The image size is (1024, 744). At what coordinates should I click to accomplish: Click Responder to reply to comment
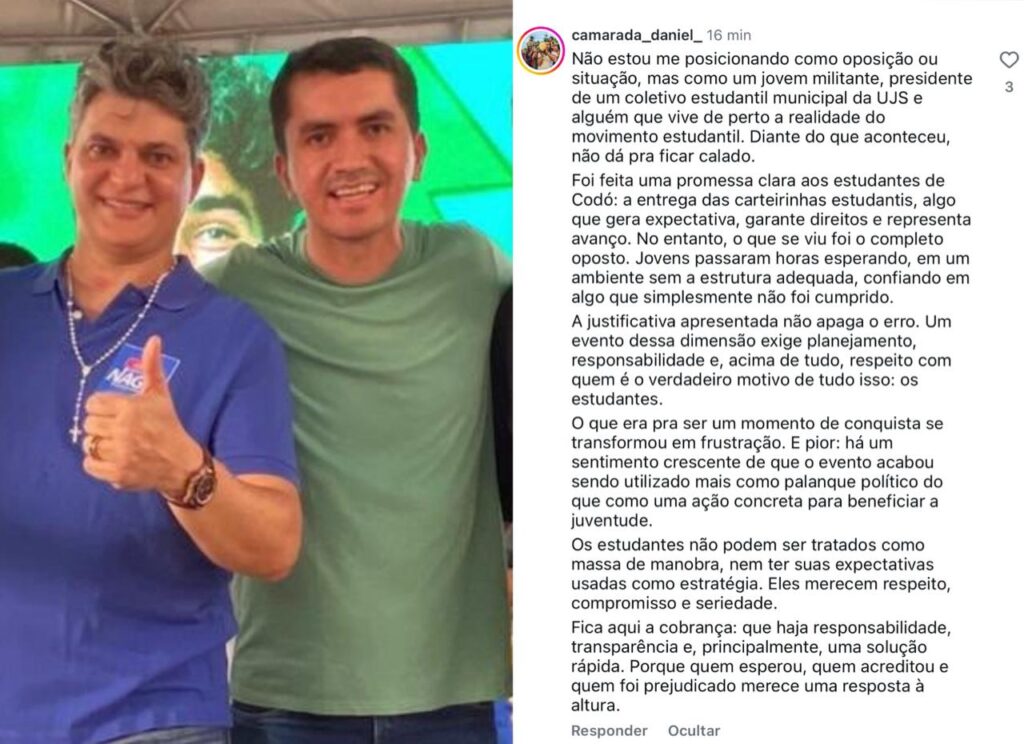[x=609, y=730]
